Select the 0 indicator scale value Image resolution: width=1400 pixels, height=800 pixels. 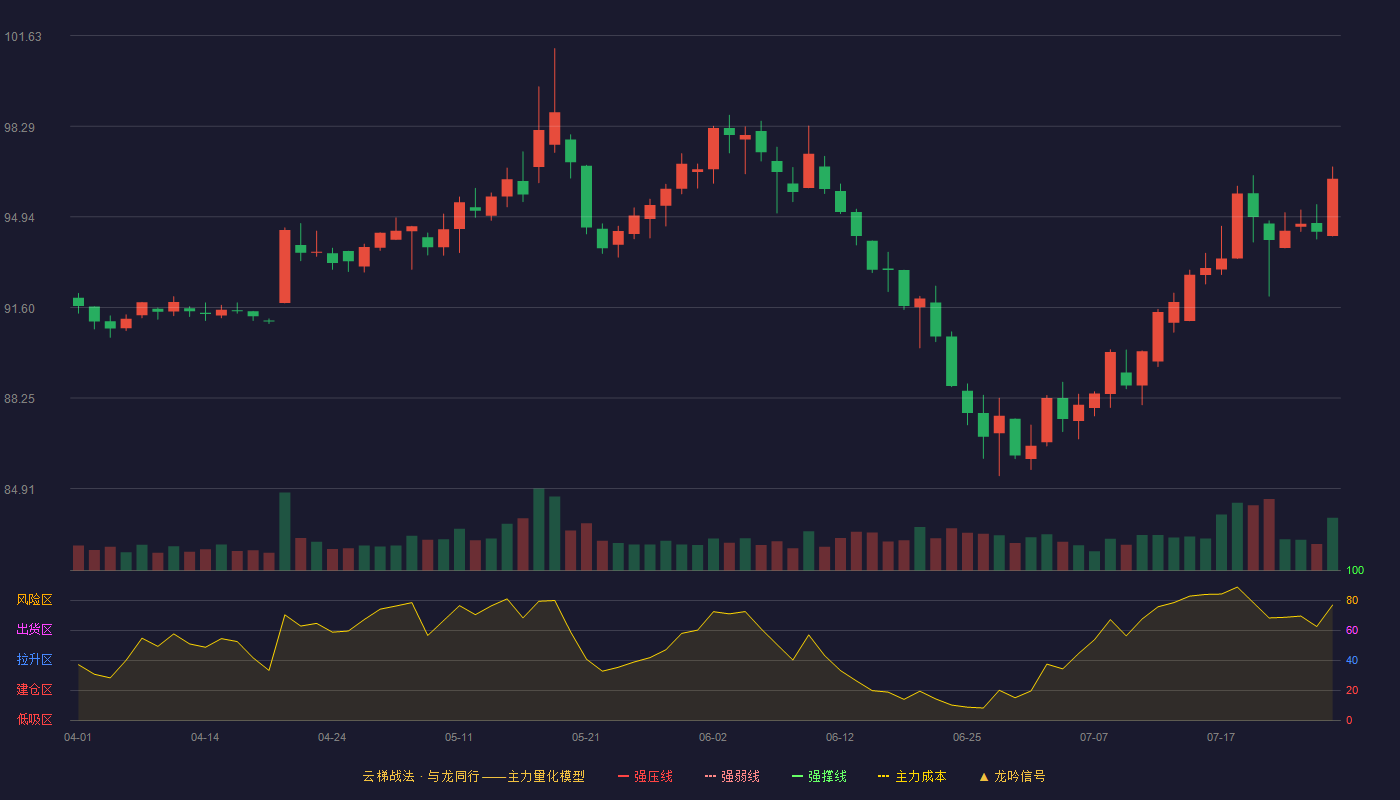tap(1349, 720)
